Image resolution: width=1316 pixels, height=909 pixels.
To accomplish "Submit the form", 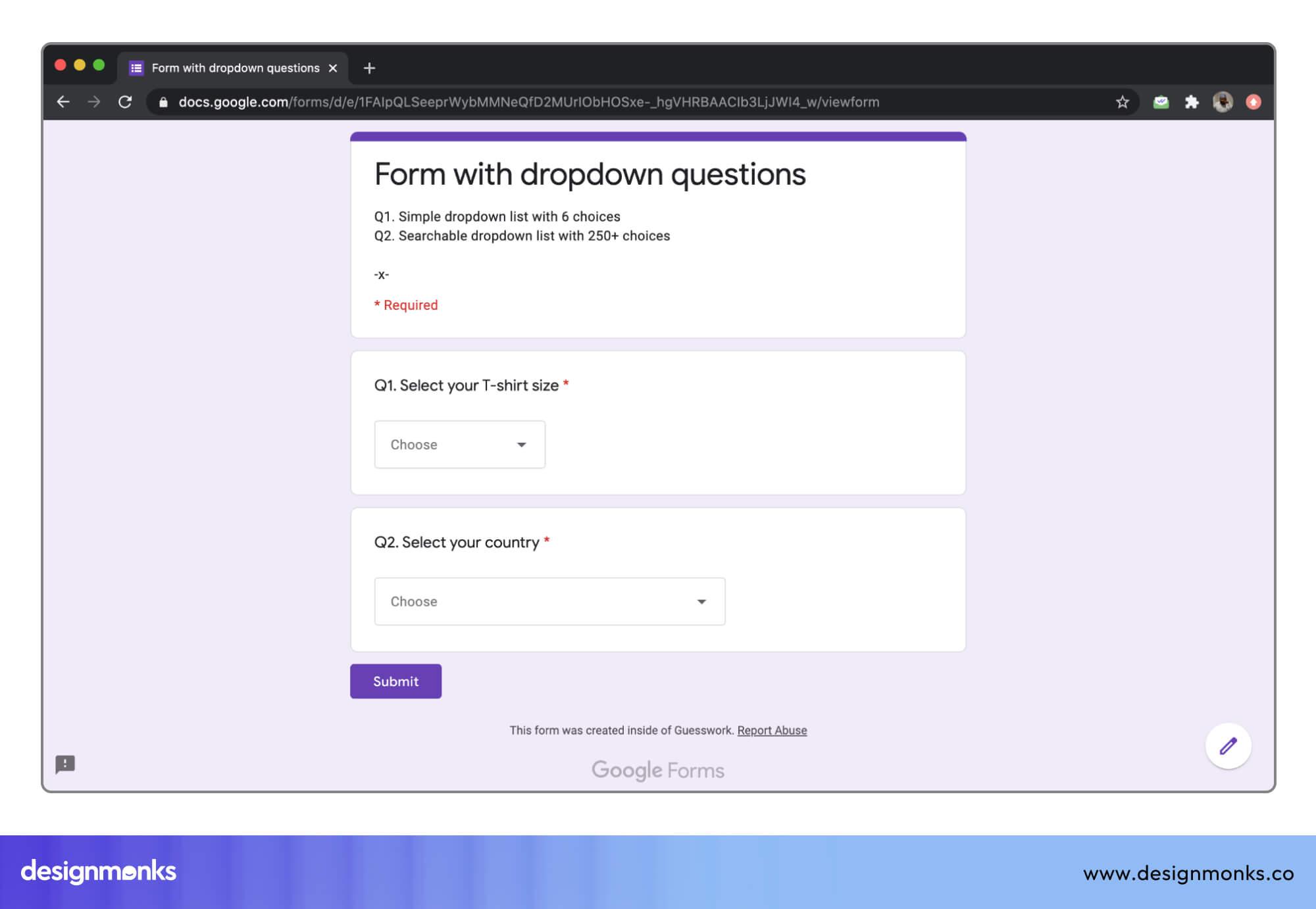I will 395,681.
